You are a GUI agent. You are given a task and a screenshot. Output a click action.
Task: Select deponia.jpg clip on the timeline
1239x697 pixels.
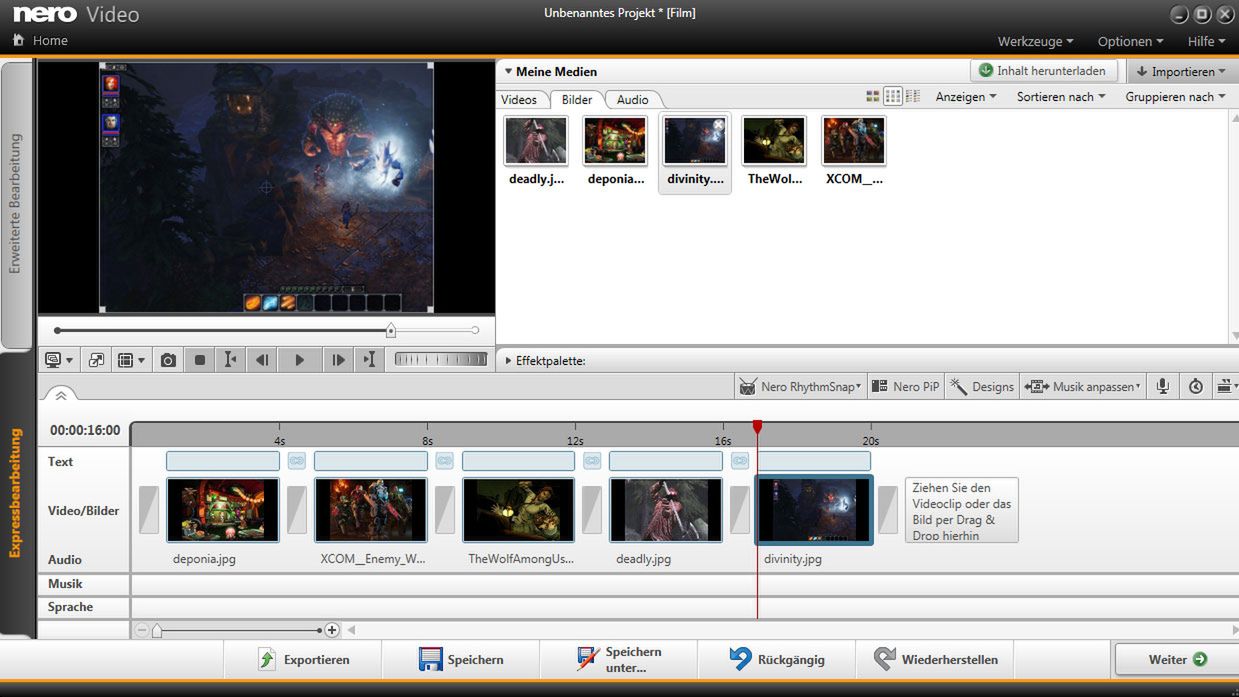click(x=223, y=510)
